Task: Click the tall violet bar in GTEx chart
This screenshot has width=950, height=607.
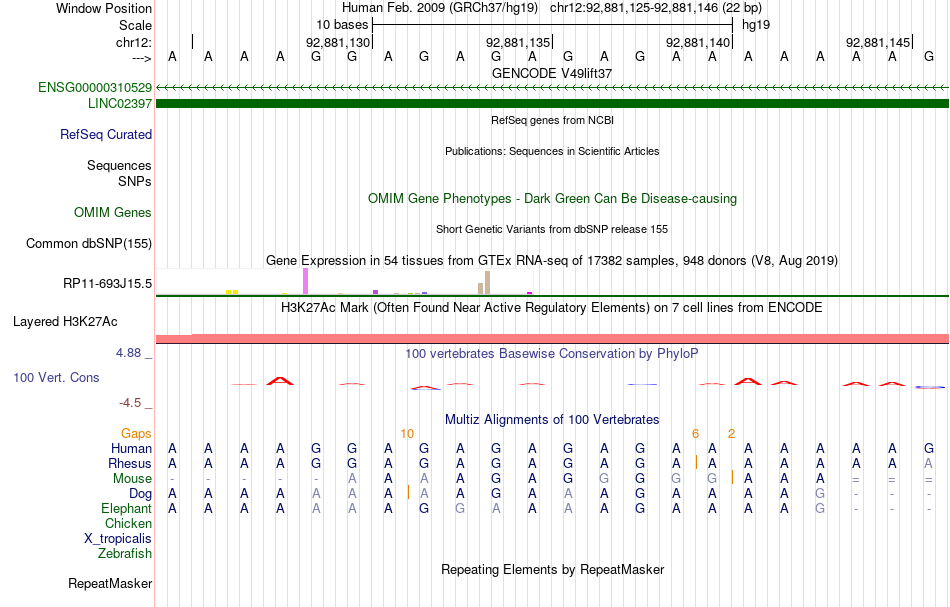Action: click(x=305, y=281)
